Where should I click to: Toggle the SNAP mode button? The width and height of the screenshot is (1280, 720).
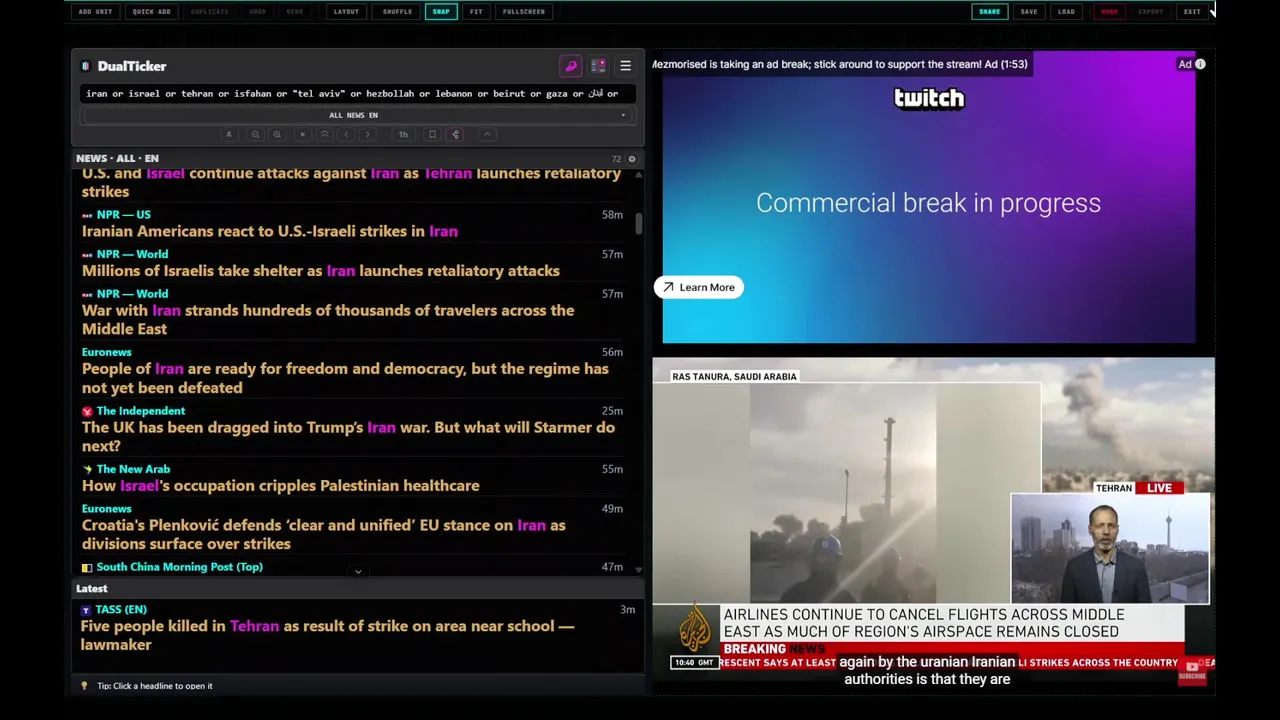[441, 11]
